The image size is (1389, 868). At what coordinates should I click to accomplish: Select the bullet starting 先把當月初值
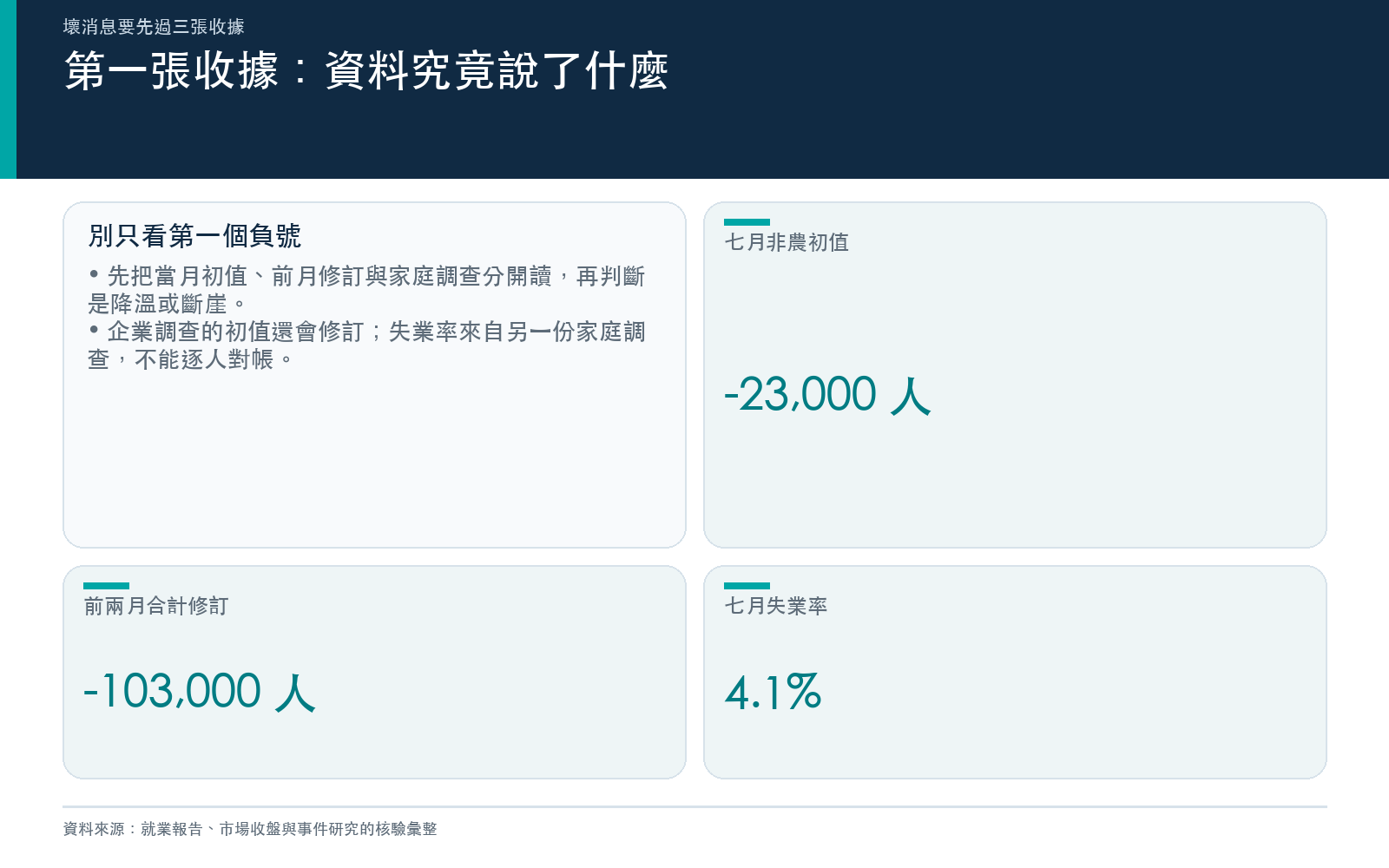coord(366,290)
